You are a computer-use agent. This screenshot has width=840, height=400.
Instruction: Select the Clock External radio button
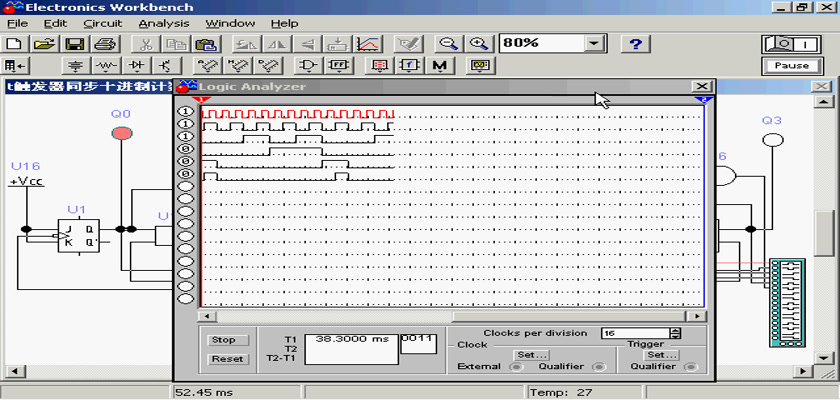click(x=516, y=367)
